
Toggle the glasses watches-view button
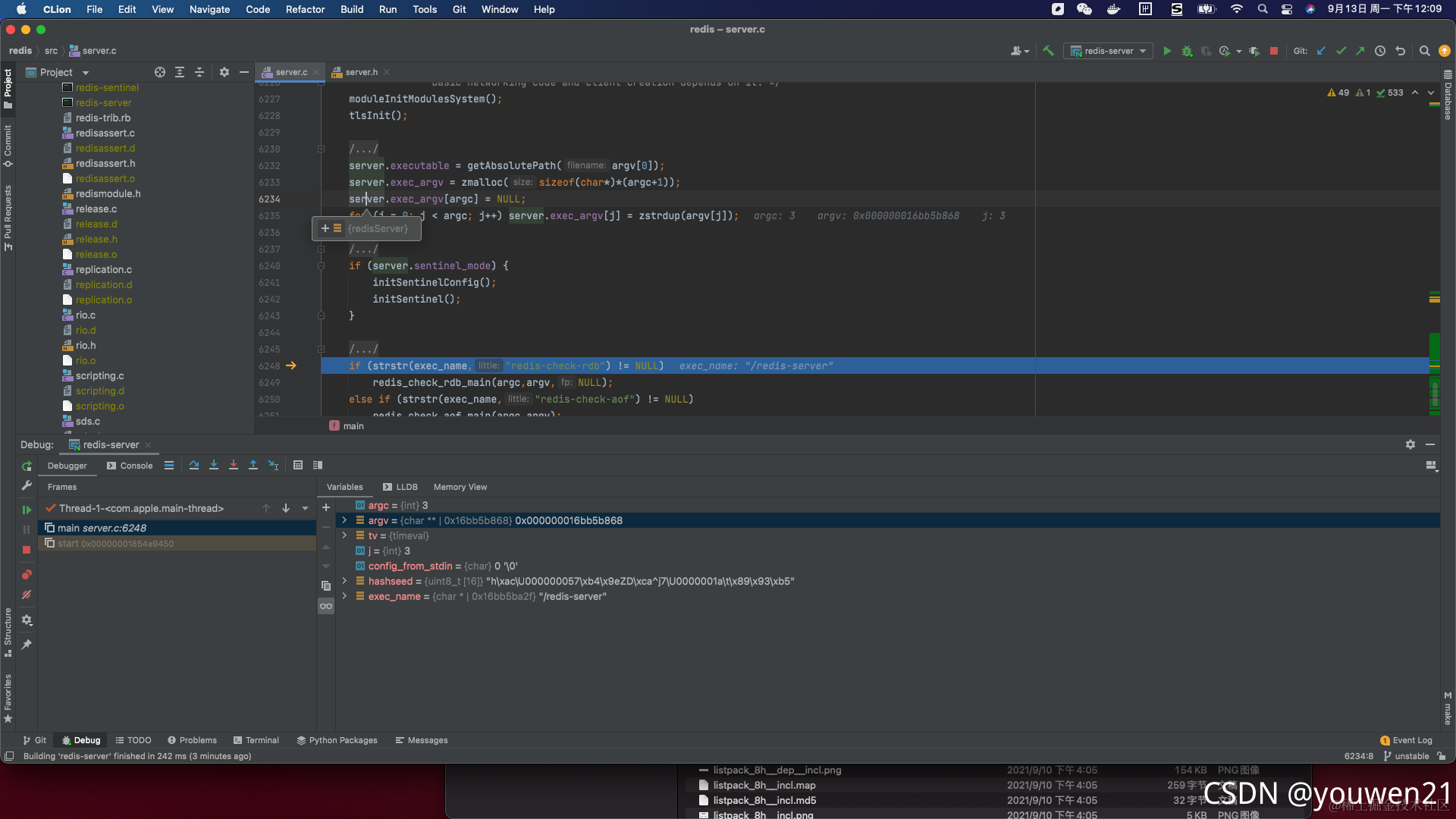pyautogui.click(x=326, y=606)
